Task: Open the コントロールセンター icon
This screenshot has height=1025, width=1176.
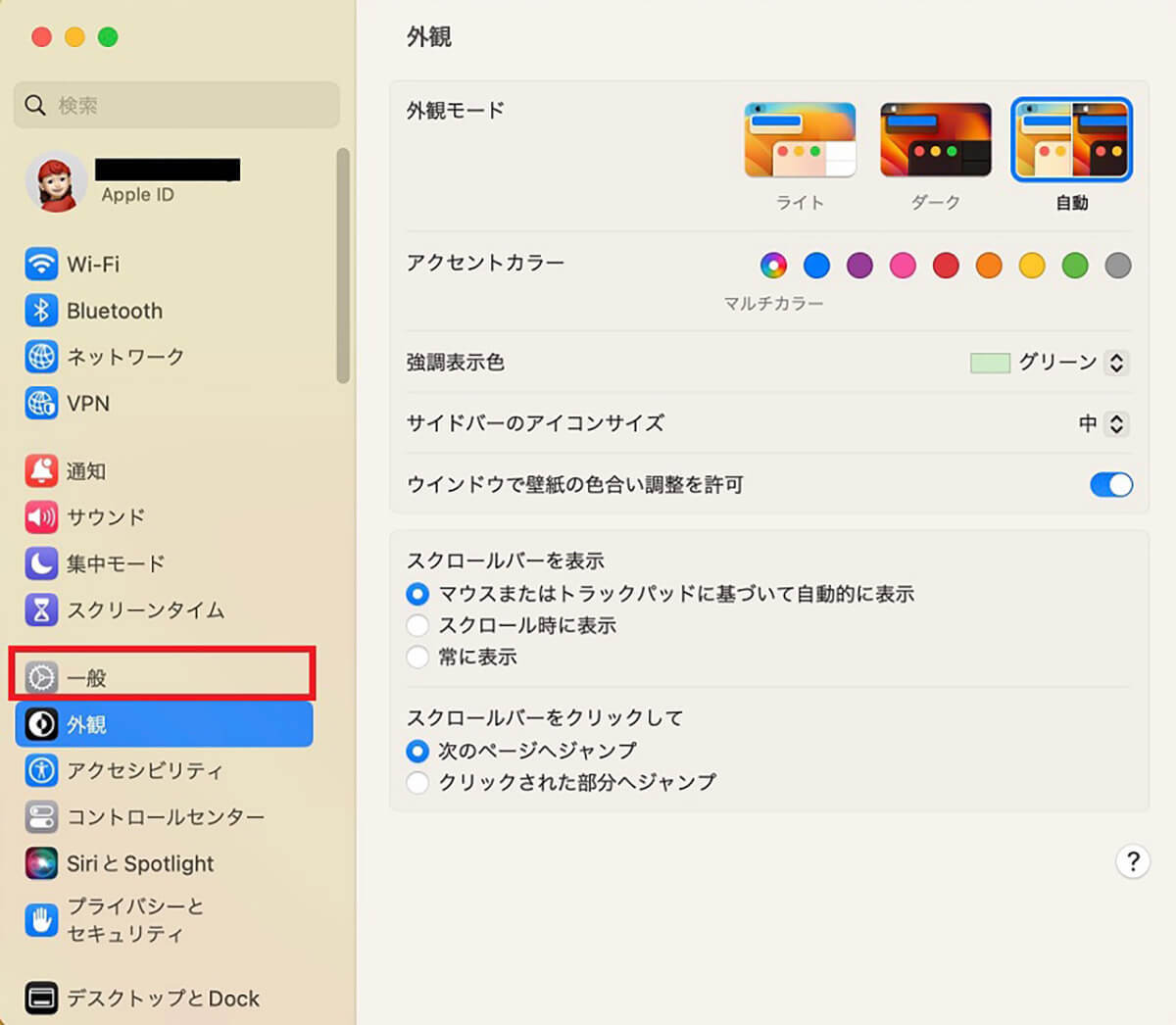Action: coord(41,816)
